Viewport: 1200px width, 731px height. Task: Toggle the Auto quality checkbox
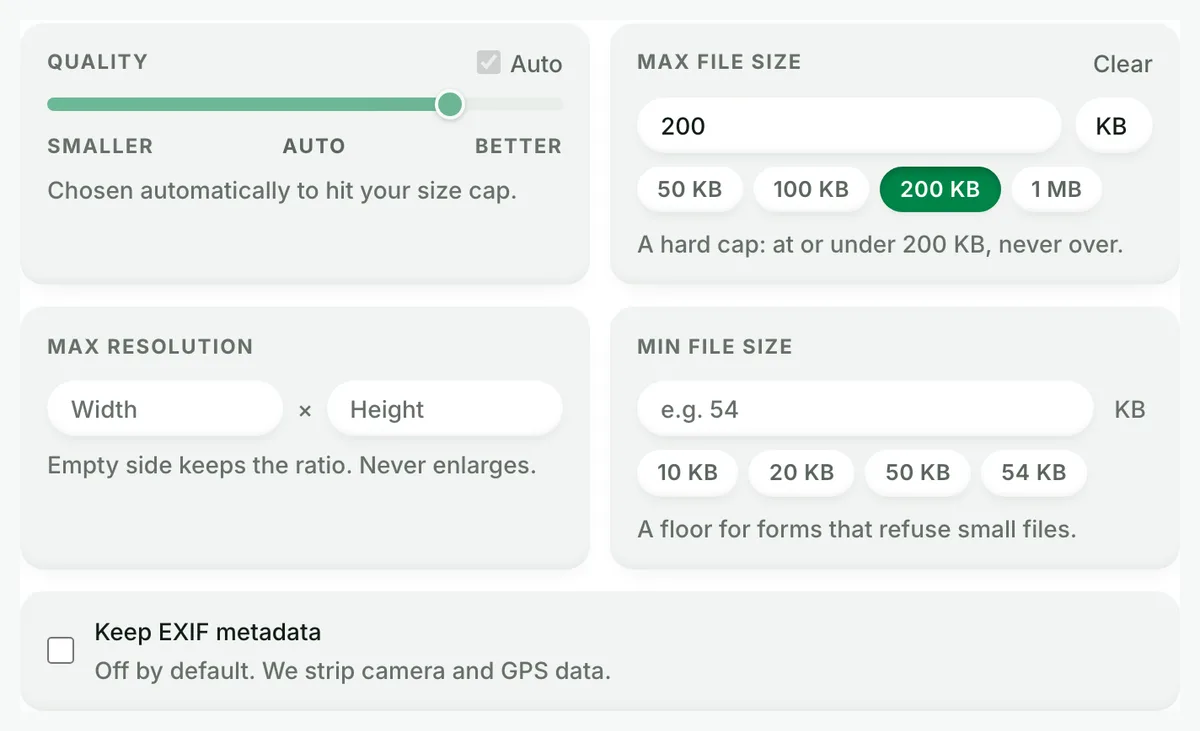(x=488, y=63)
